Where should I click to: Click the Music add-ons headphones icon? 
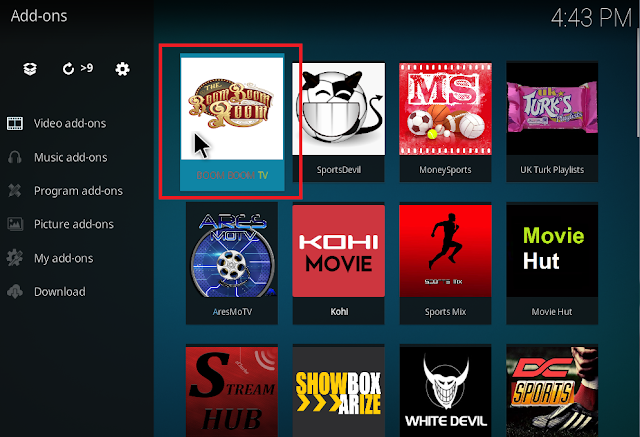tap(15, 157)
